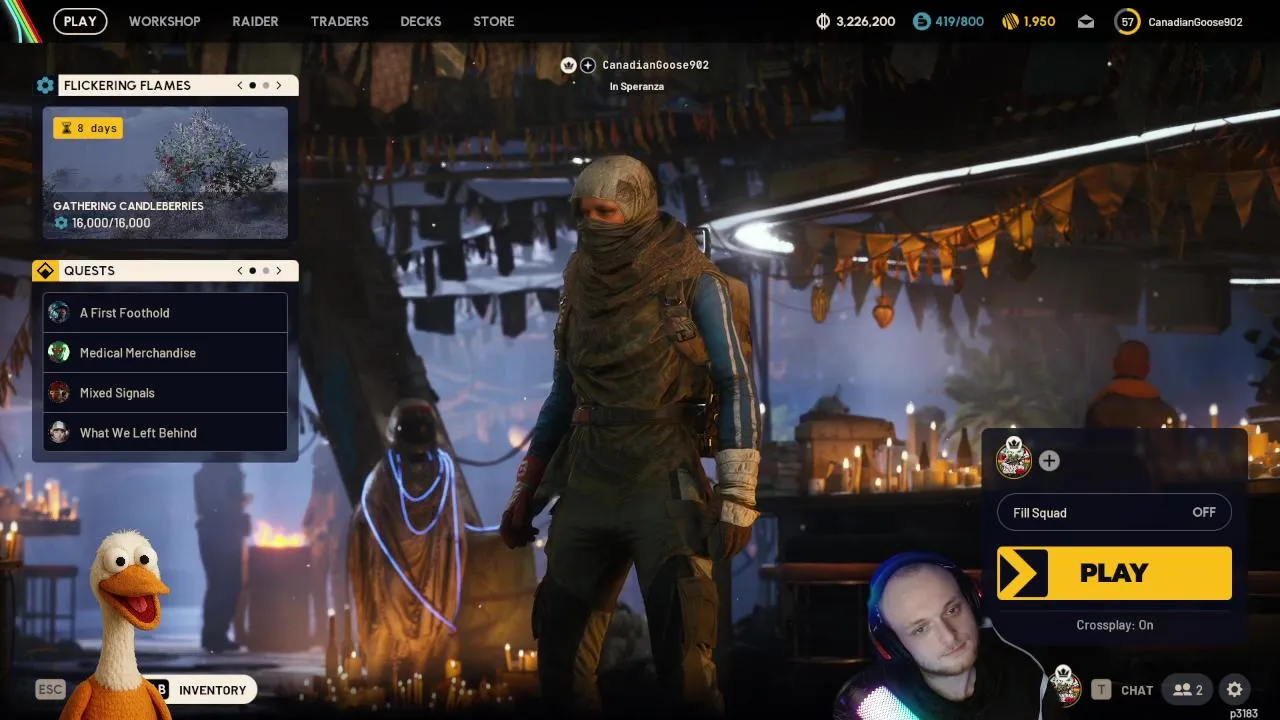Click the coin balance 3,226,200 icon
The image size is (1280, 720).
tap(823, 21)
